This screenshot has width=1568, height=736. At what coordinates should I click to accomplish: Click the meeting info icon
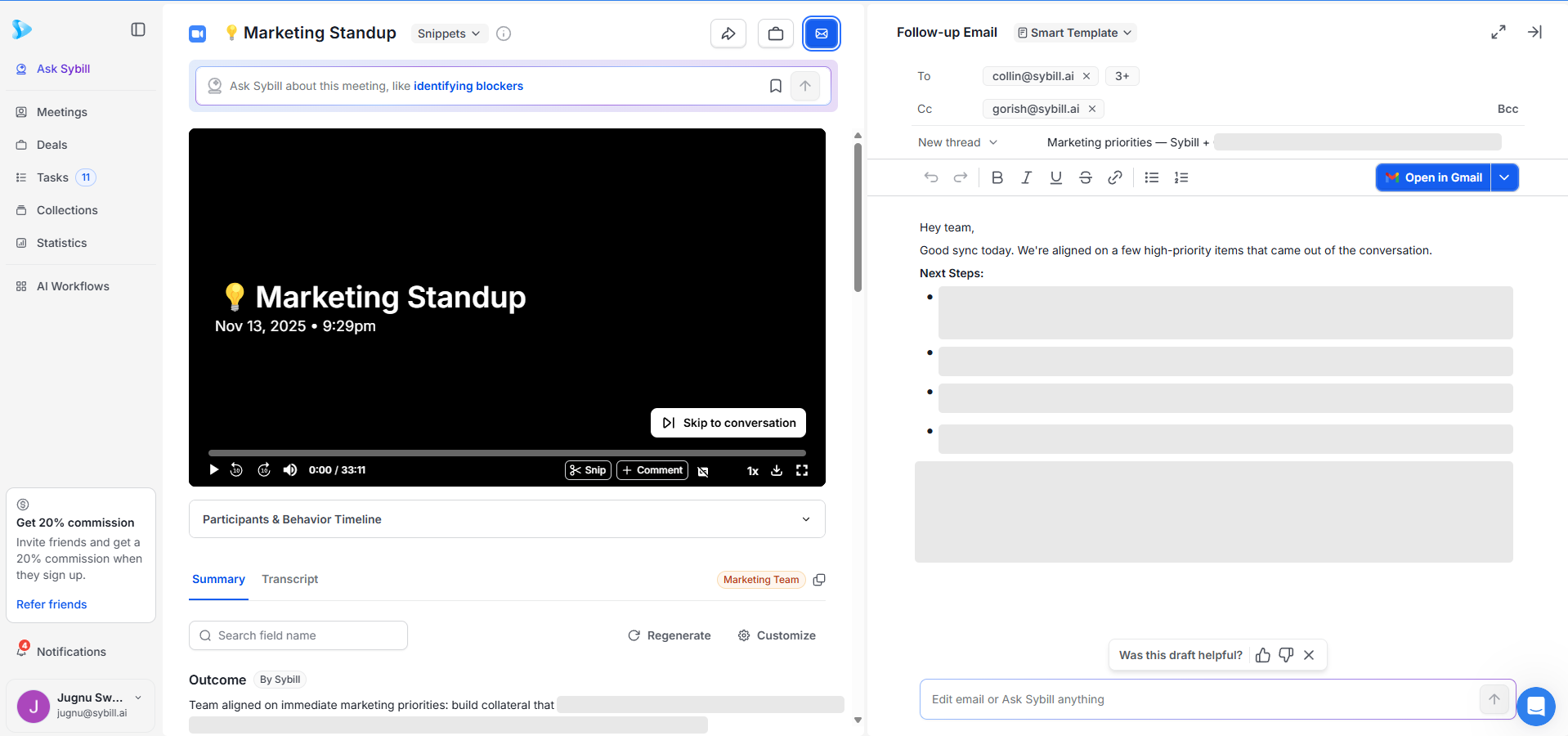click(504, 34)
